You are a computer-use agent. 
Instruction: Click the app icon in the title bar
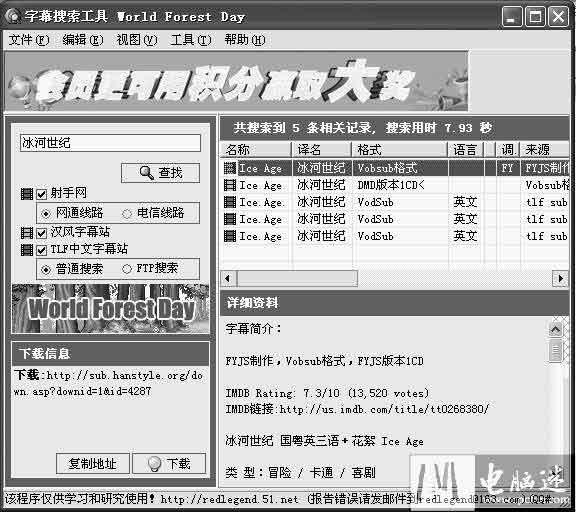coord(13,16)
